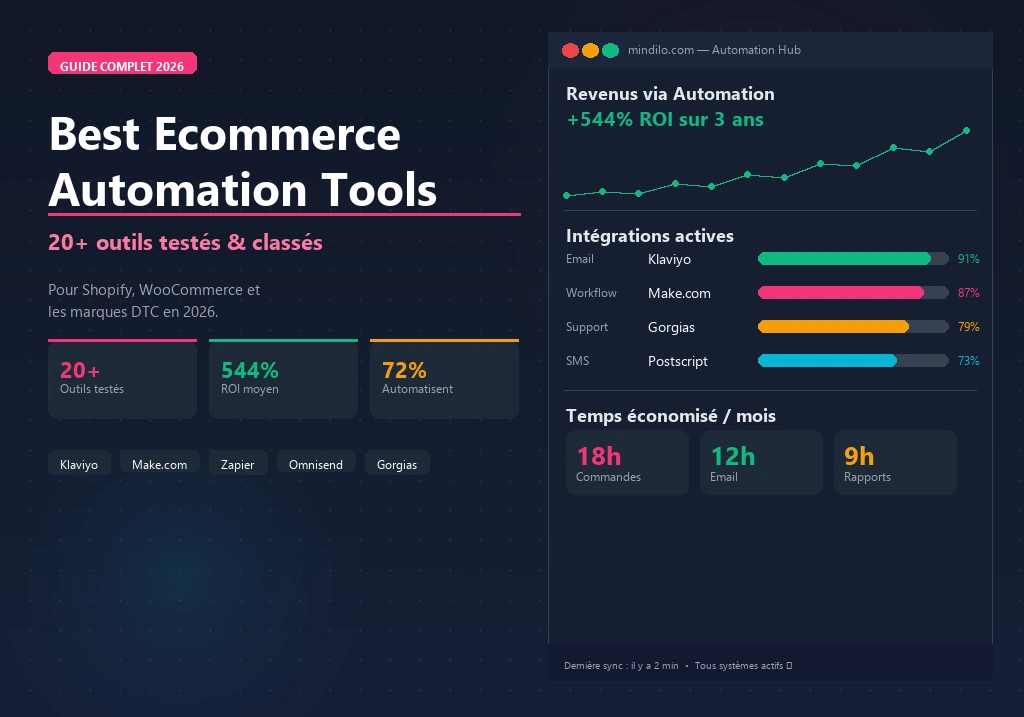Screen dimensions: 1024x717
Task: Open the 544% ROI moyen stat card
Action: 283,379
